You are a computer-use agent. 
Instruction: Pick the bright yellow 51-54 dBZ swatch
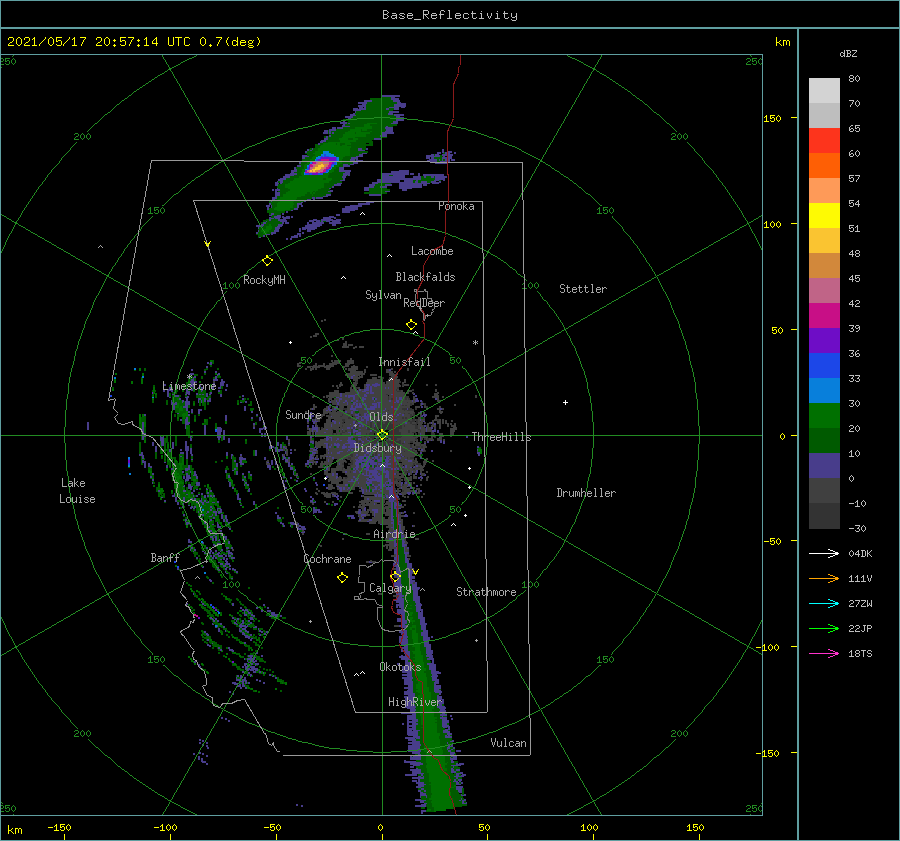[x=824, y=216]
